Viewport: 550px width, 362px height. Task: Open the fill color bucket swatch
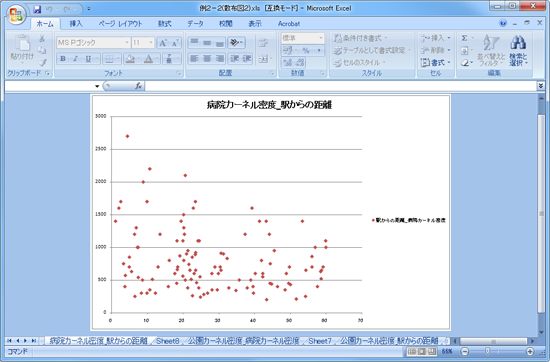[x=130, y=59]
